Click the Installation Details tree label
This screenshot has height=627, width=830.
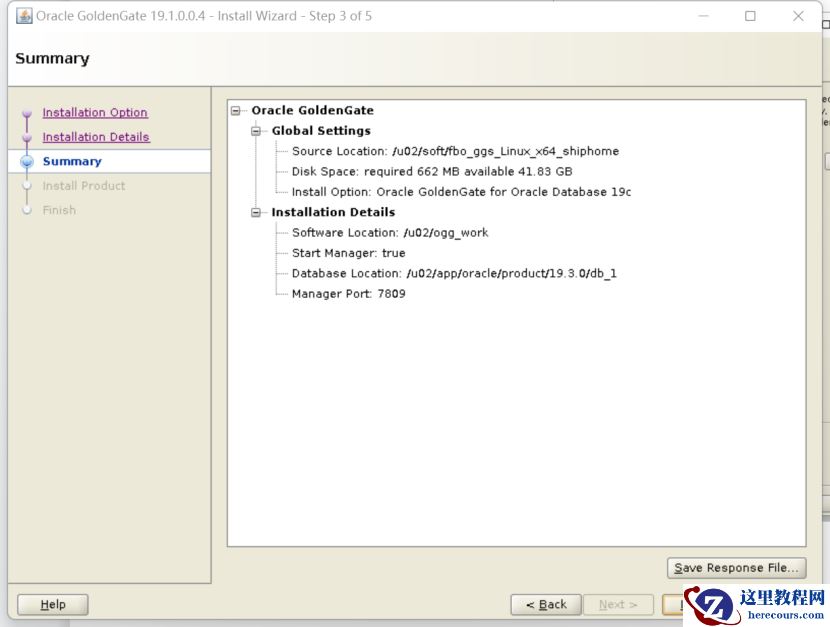point(333,212)
